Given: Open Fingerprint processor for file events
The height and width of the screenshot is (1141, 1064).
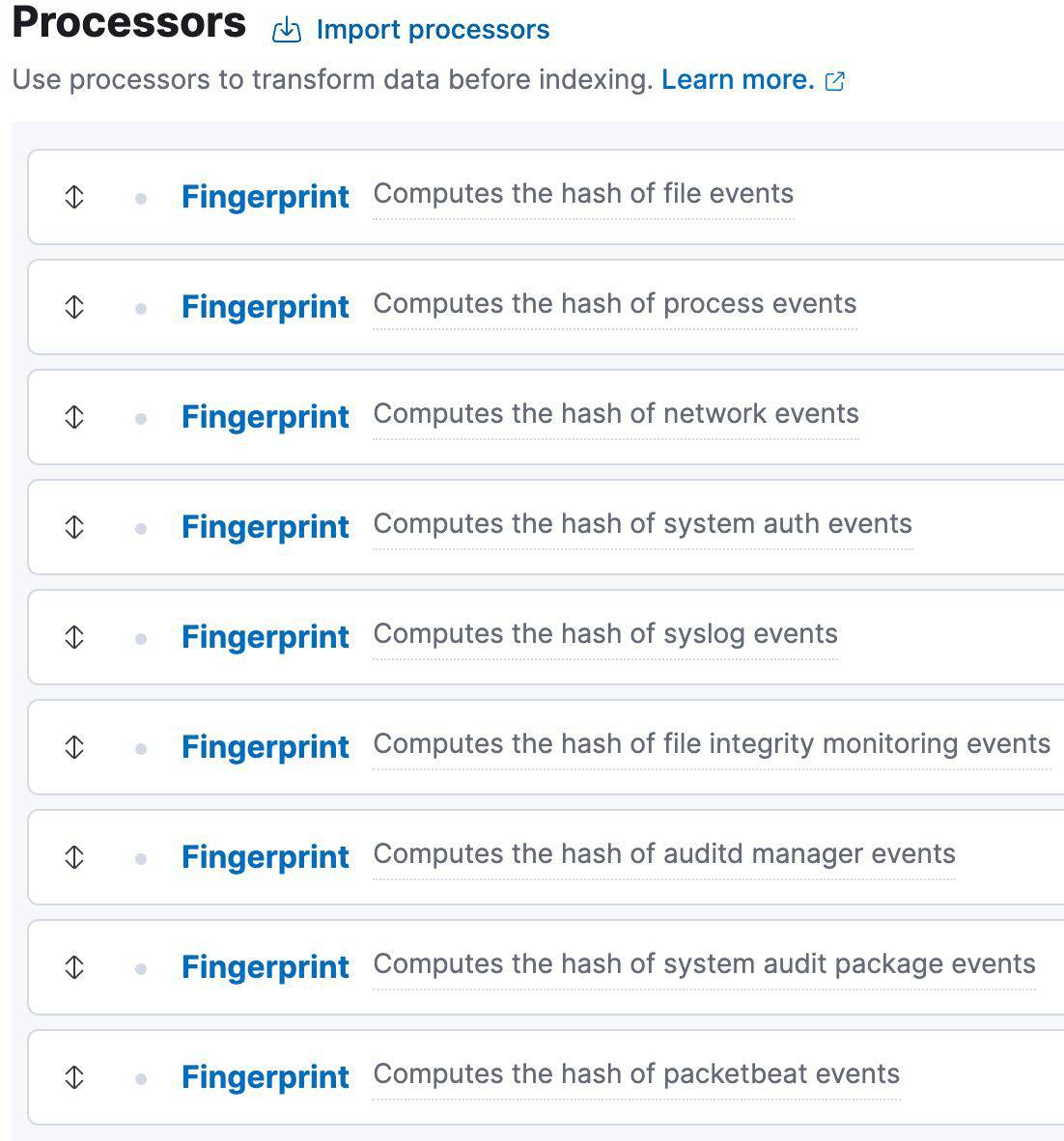Looking at the screenshot, I should pos(266,197).
